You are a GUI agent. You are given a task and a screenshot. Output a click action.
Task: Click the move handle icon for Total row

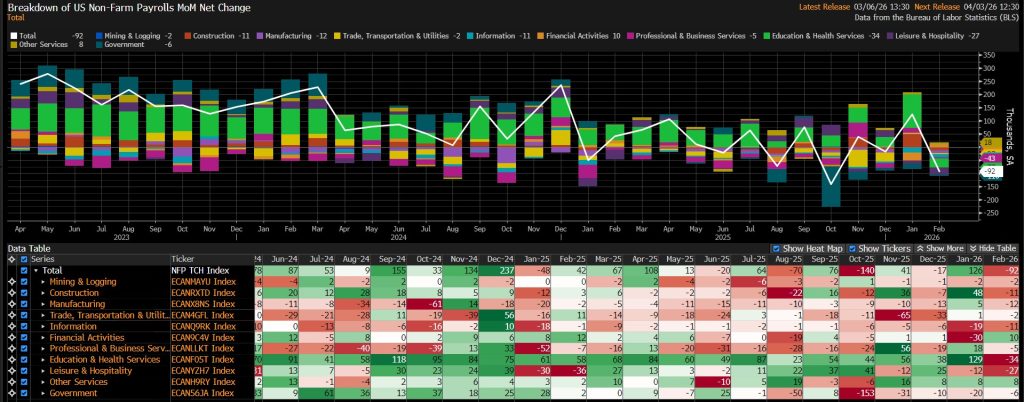click(10, 271)
